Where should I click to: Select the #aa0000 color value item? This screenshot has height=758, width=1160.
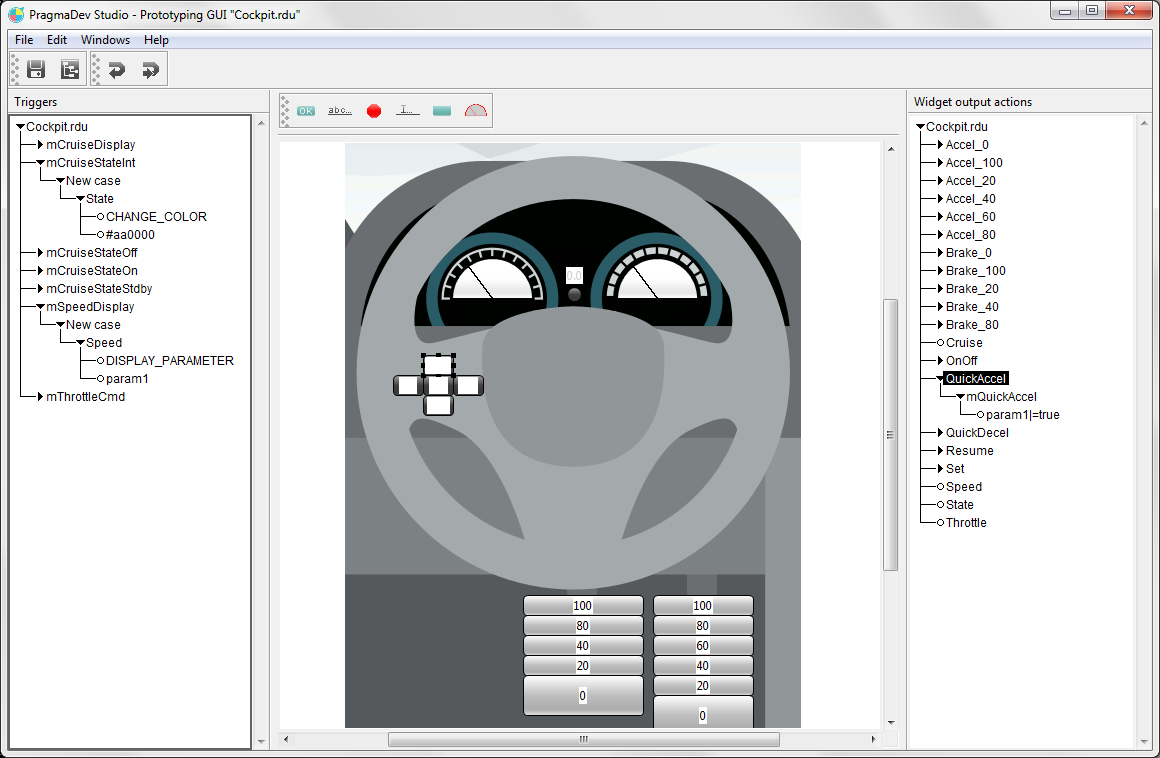pos(130,235)
